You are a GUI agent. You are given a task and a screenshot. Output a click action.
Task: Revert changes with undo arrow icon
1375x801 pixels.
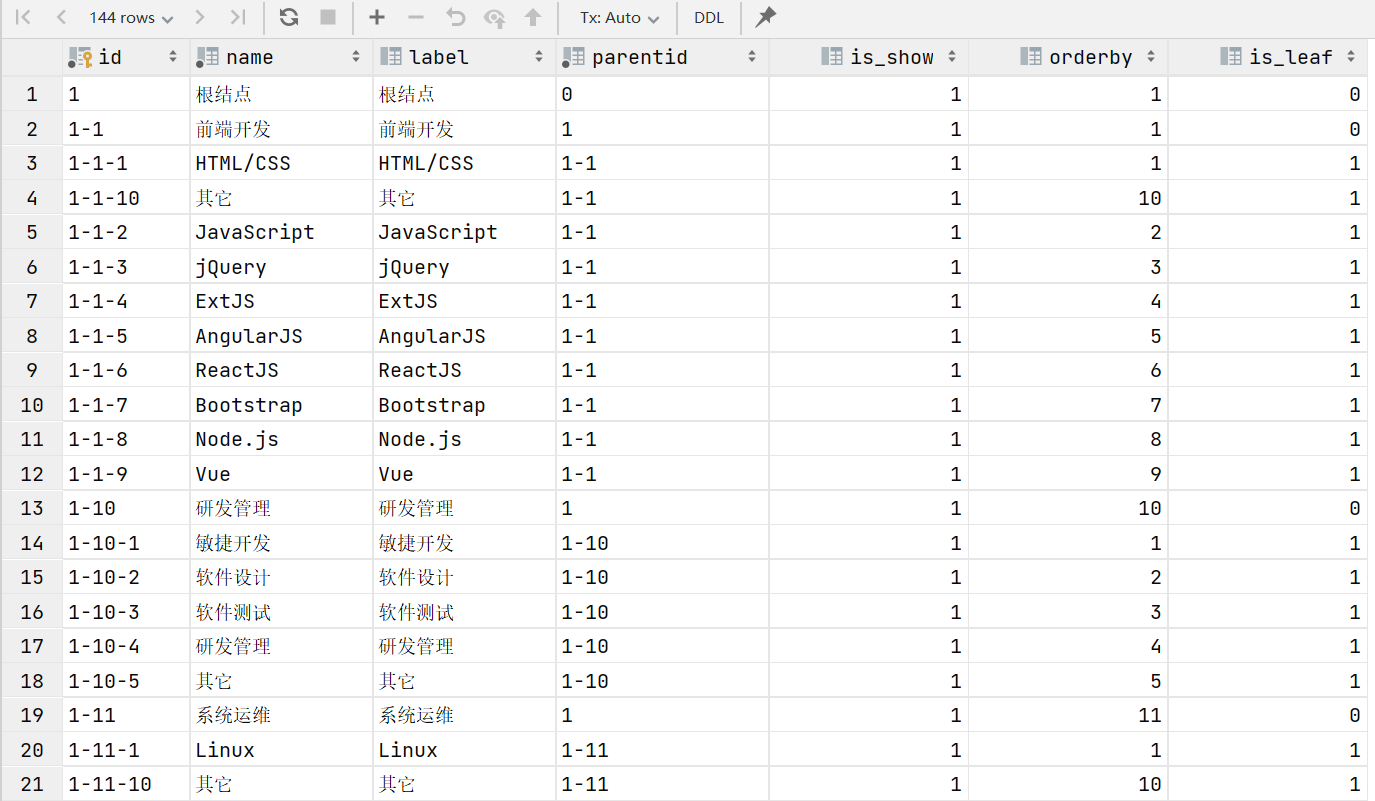455,17
